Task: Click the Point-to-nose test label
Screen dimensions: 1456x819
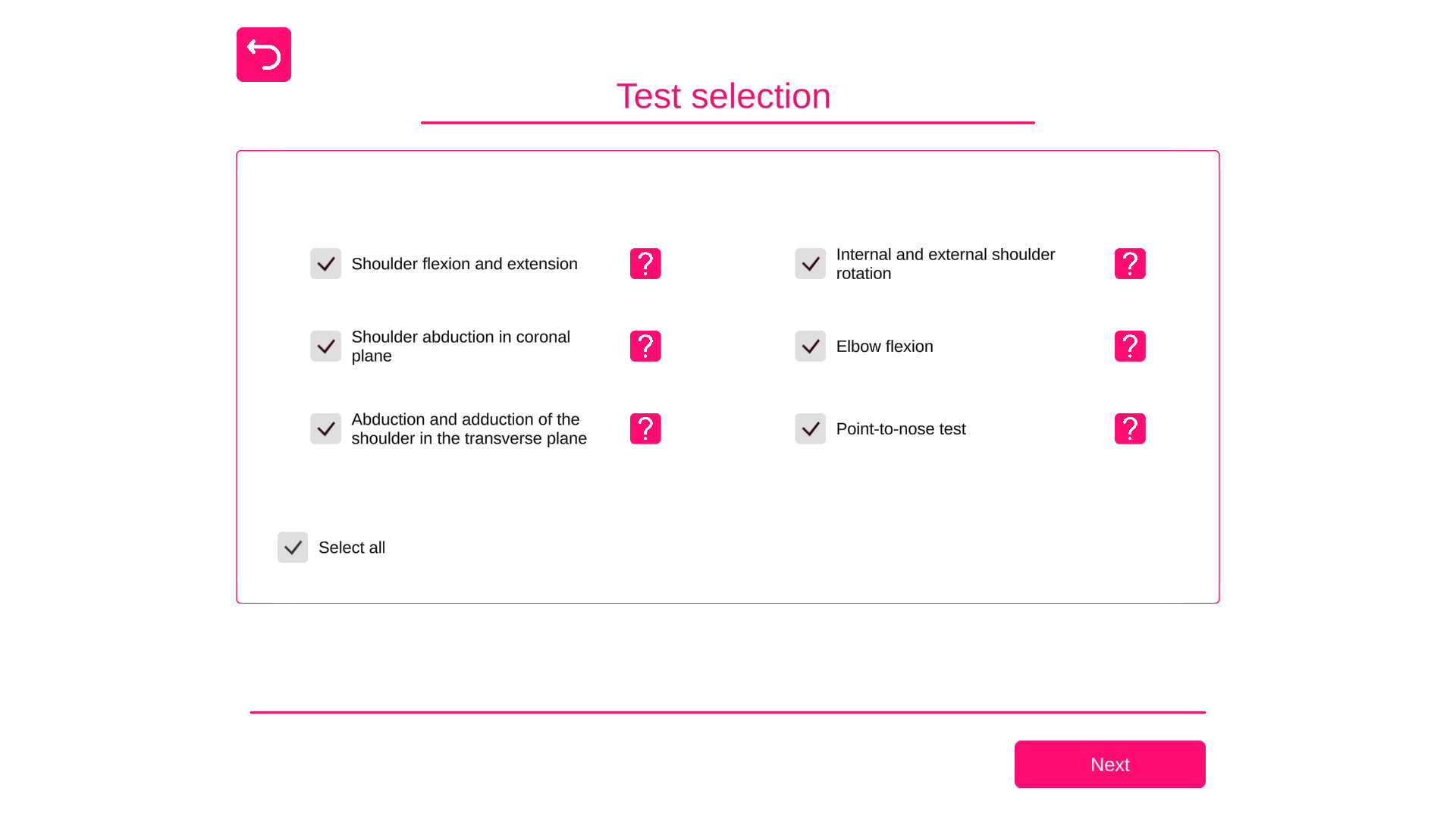Action: [901, 429]
